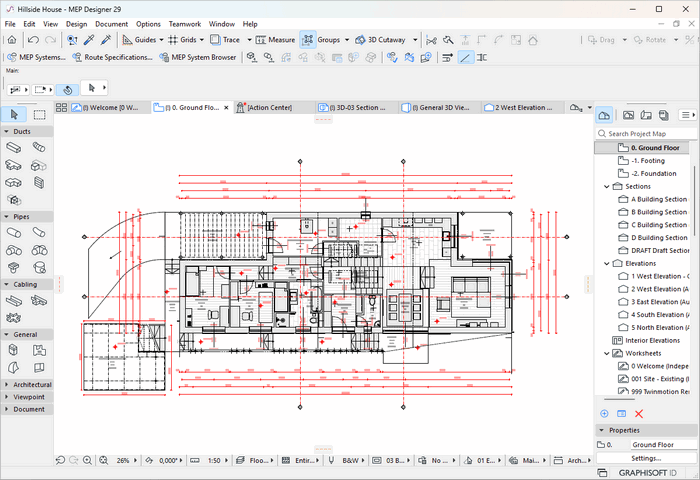Click the Search Project Map field

tap(647, 133)
